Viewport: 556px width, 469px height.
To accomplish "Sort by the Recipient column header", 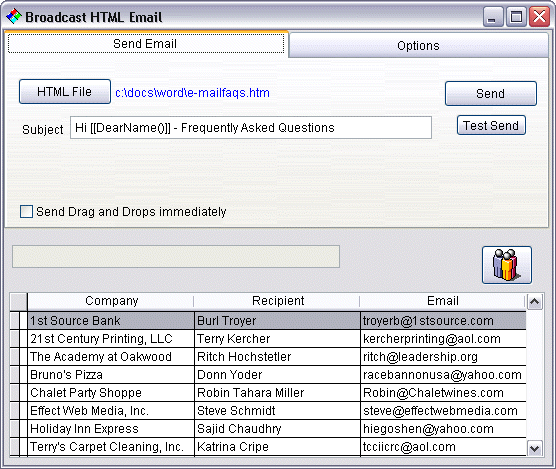I will tap(277, 301).
